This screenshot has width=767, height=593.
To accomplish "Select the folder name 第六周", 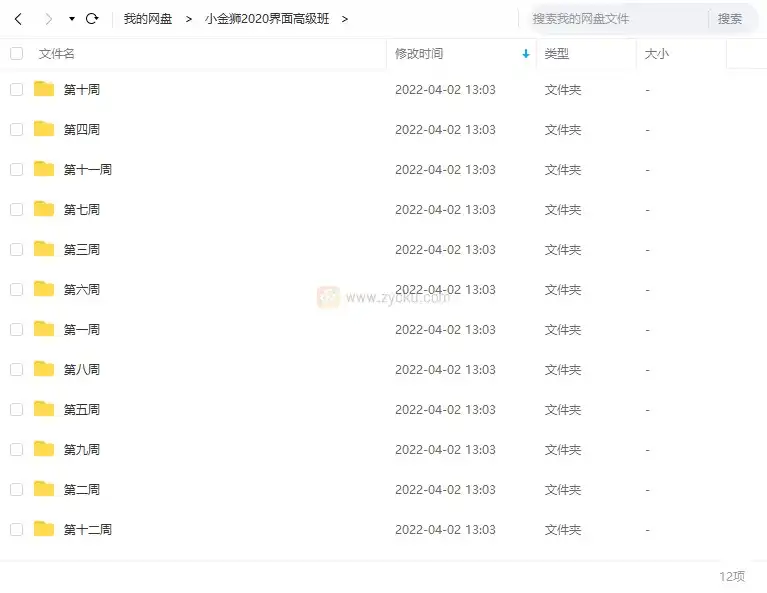I will [82, 290].
